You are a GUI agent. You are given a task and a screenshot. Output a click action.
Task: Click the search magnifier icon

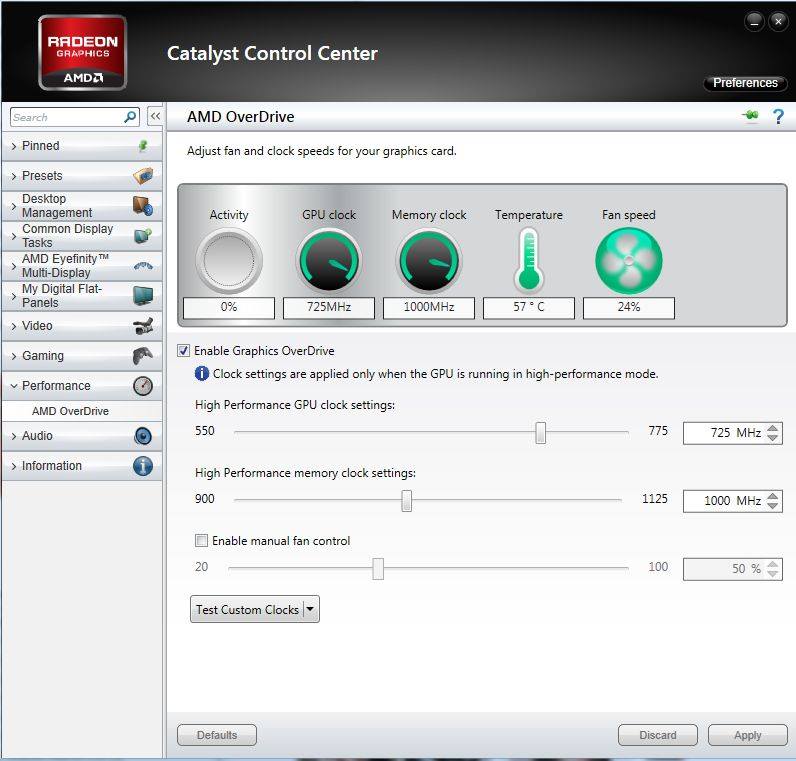130,117
